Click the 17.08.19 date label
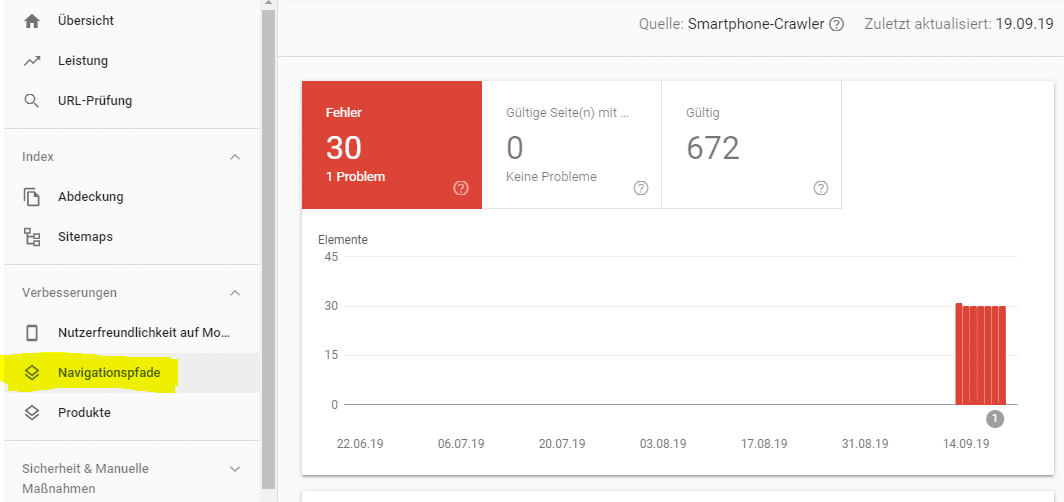 (x=764, y=444)
